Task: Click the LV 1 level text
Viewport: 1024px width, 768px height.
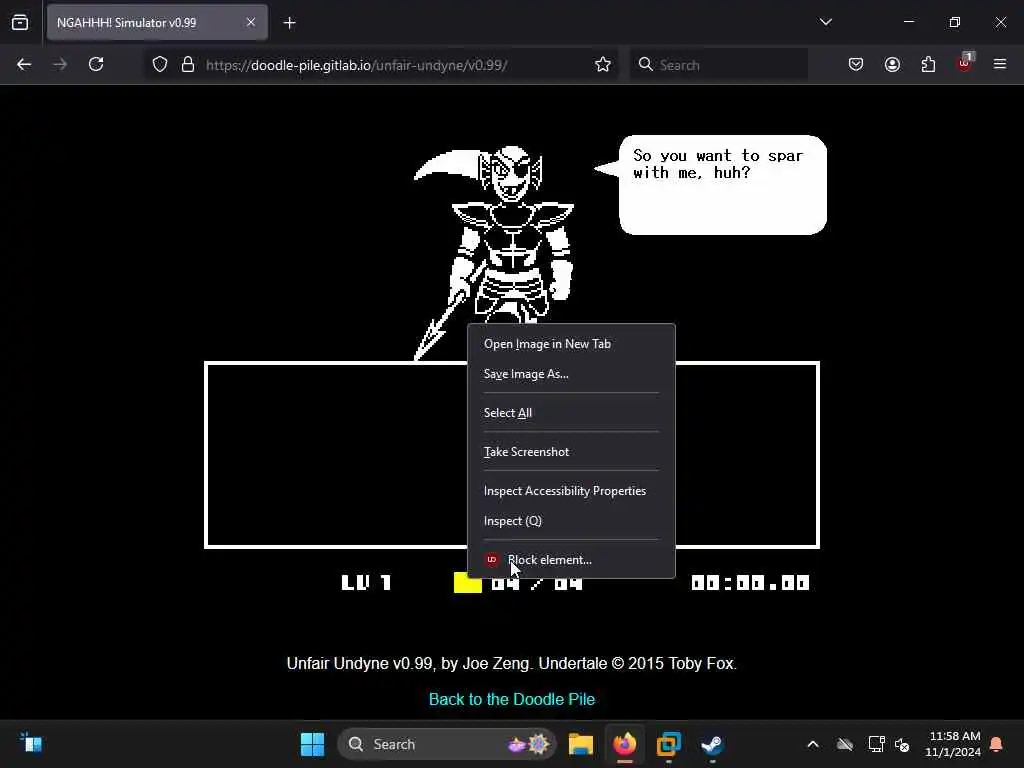Action: pyautogui.click(x=366, y=583)
